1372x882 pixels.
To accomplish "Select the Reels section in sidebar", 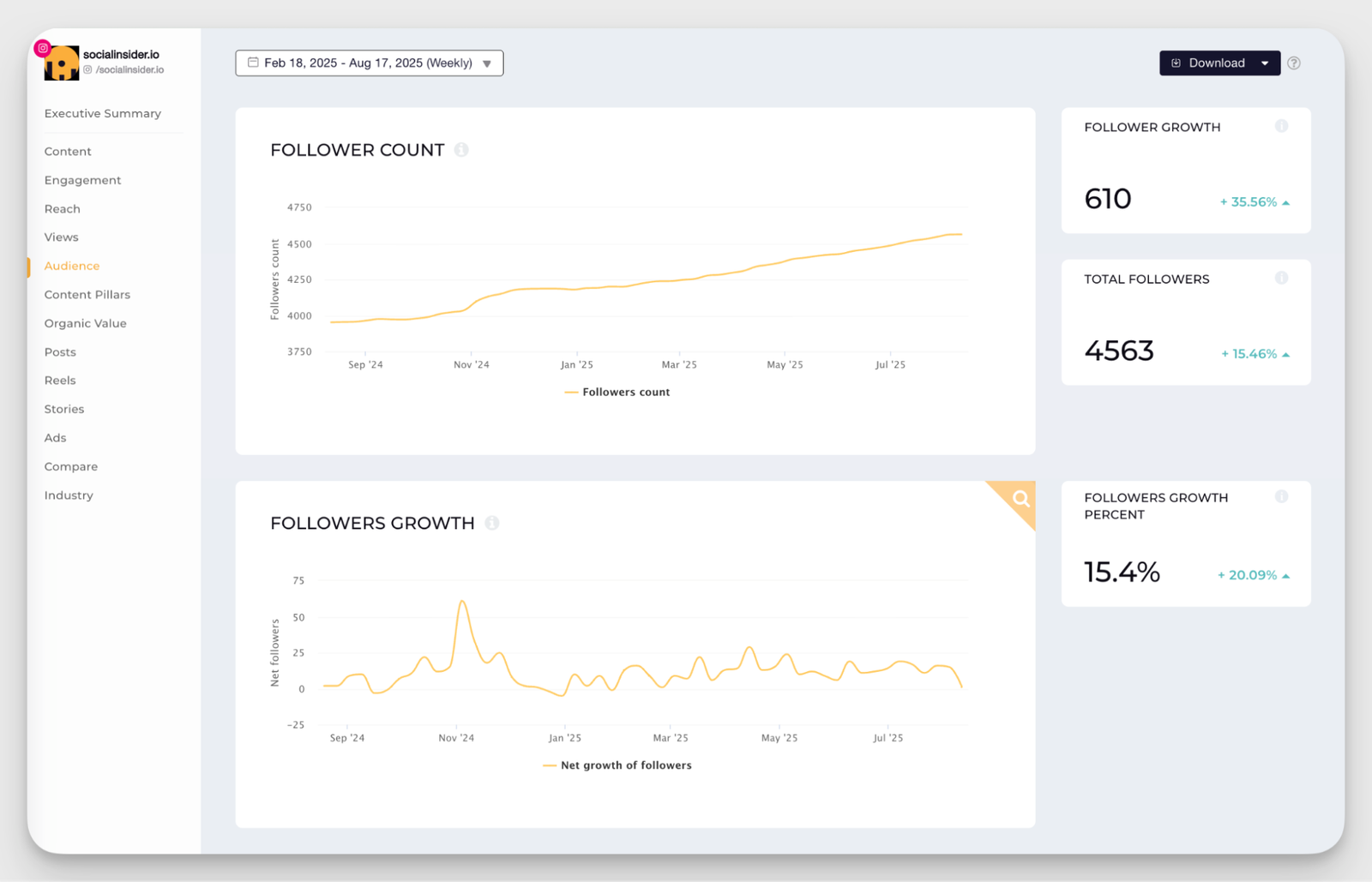I will (59, 380).
